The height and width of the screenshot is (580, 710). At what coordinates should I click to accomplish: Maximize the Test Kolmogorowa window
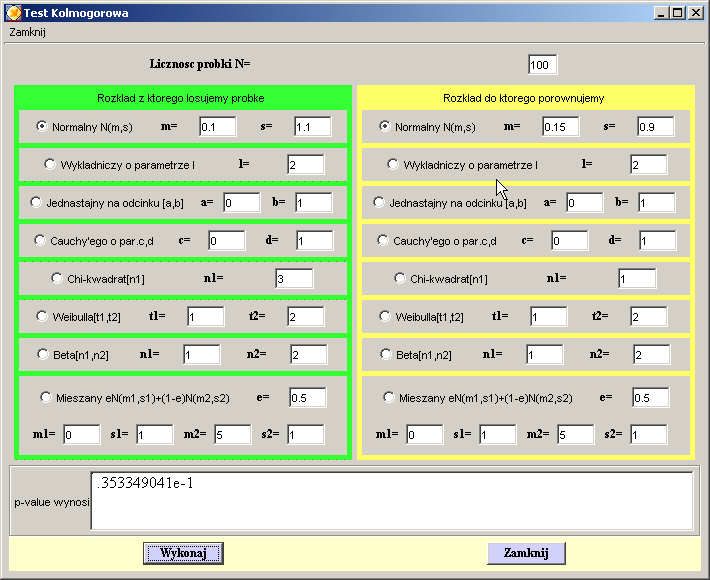(x=677, y=13)
